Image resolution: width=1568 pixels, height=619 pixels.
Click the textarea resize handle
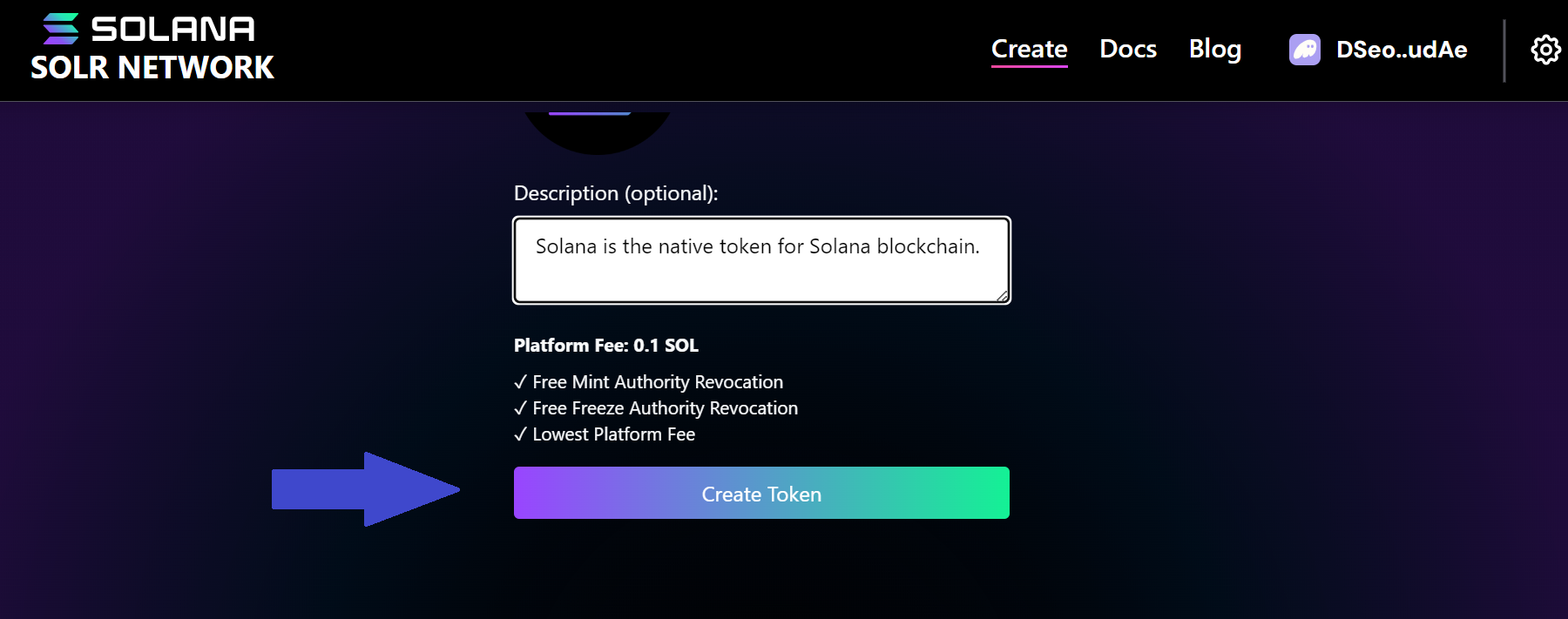click(x=1000, y=296)
